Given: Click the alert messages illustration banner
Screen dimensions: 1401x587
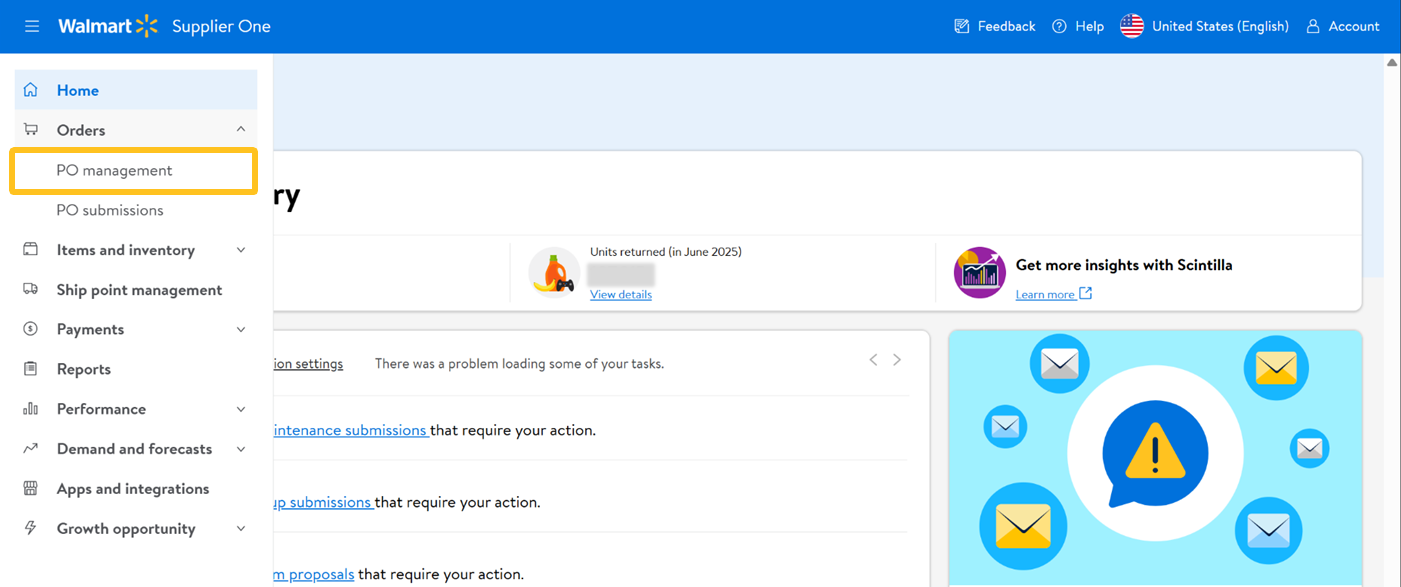Looking at the screenshot, I should point(1155,458).
